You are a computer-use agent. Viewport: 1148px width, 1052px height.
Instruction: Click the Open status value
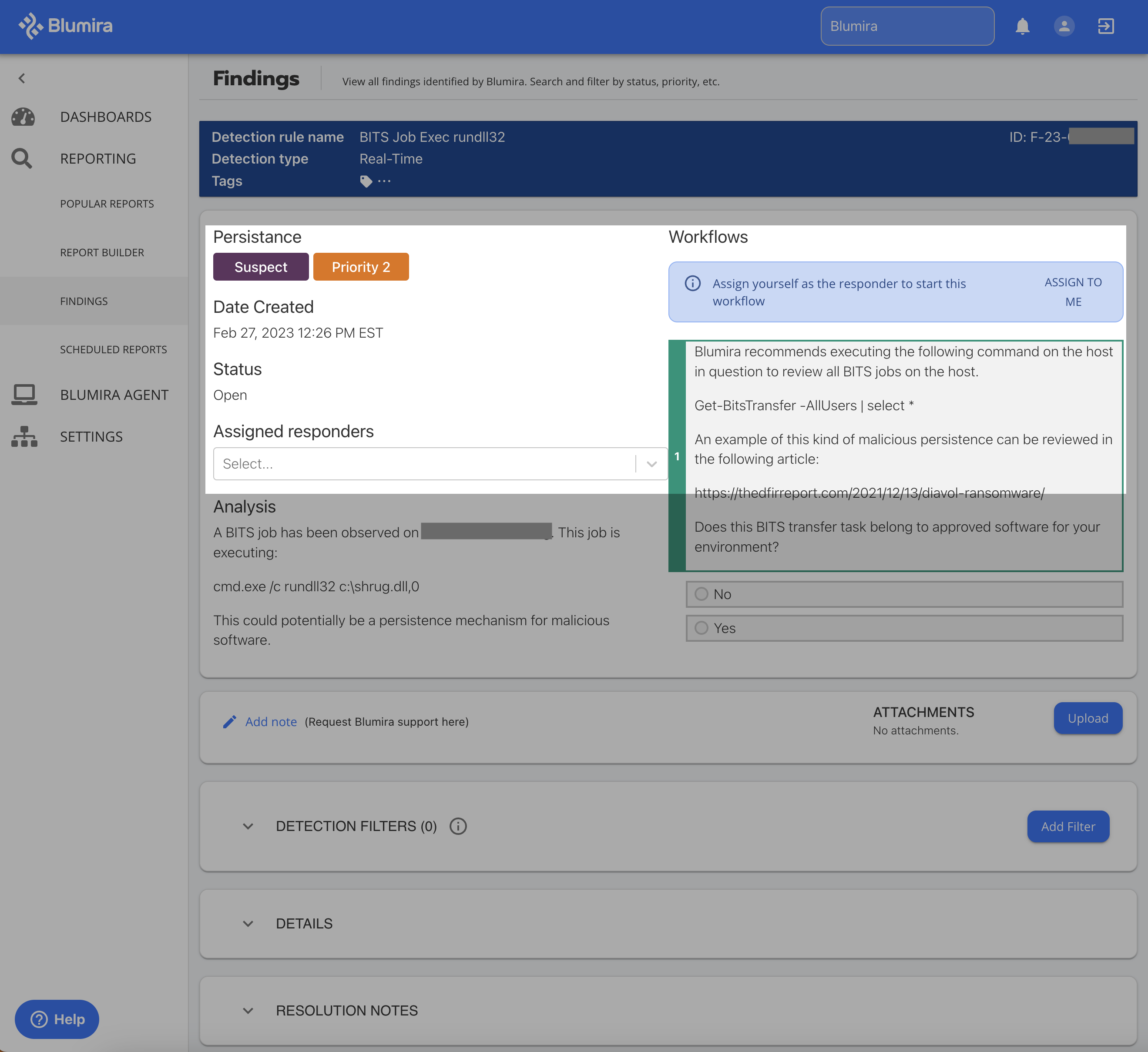pos(230,395)
